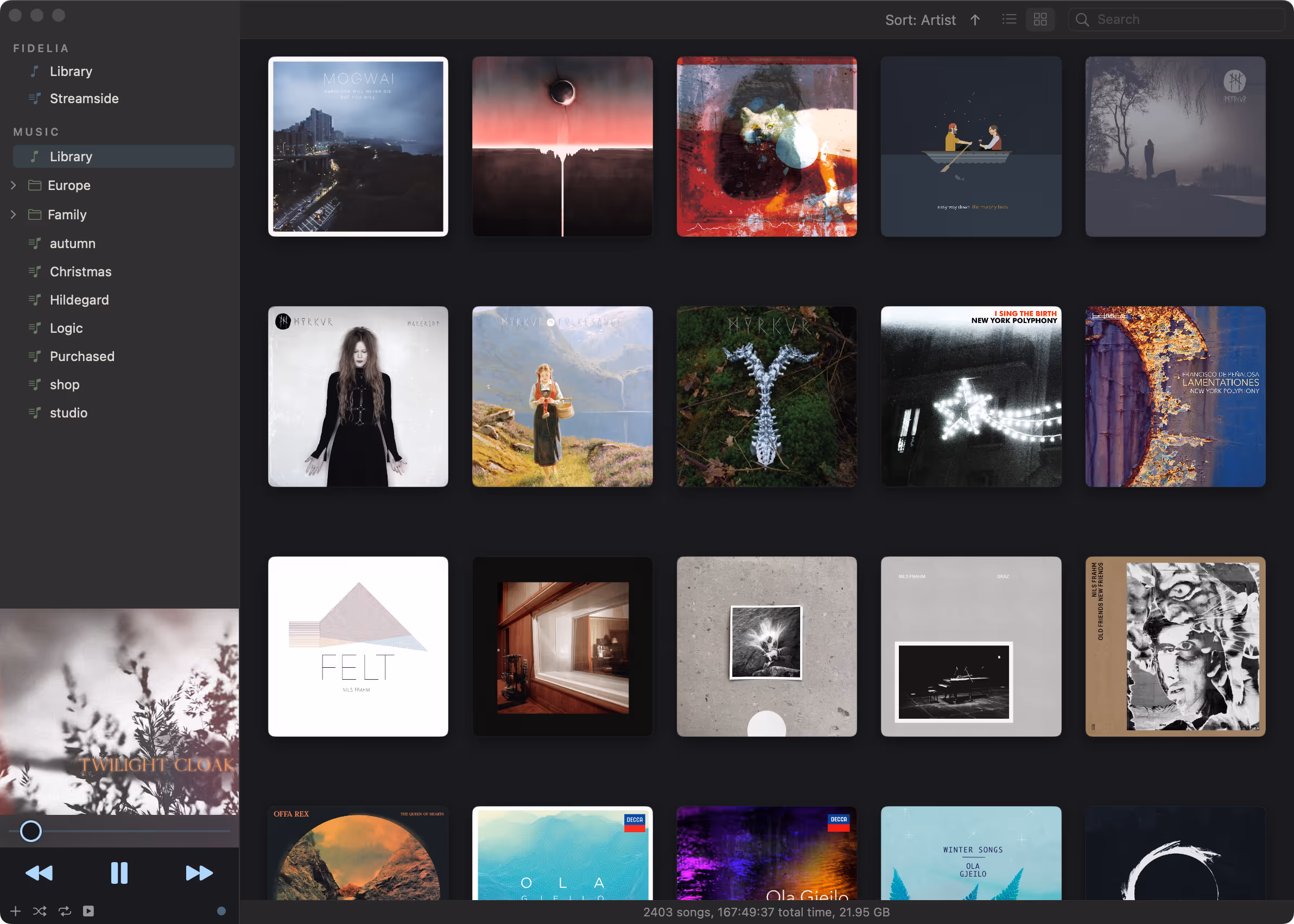Toggle sort direction arrow
1294x924 pixels.
coord(975,20)
